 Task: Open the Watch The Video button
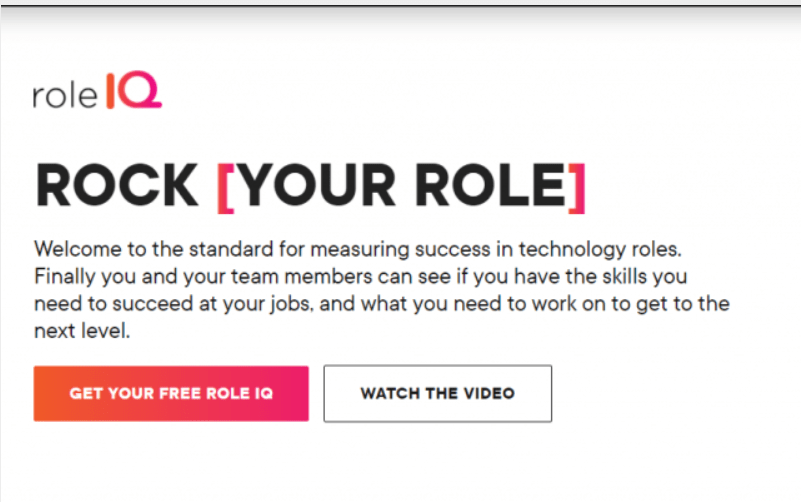pyautogui.click(x=438, y=393)
